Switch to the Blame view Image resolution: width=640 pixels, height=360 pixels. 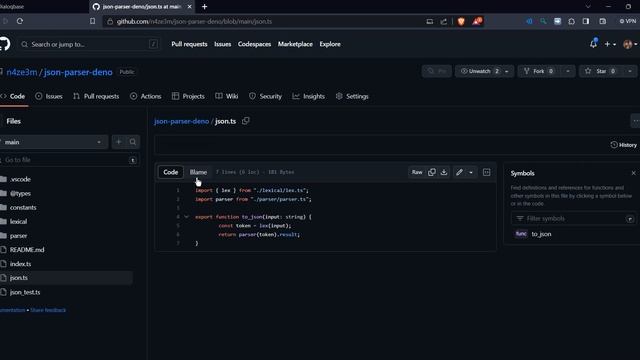[198, 172]
